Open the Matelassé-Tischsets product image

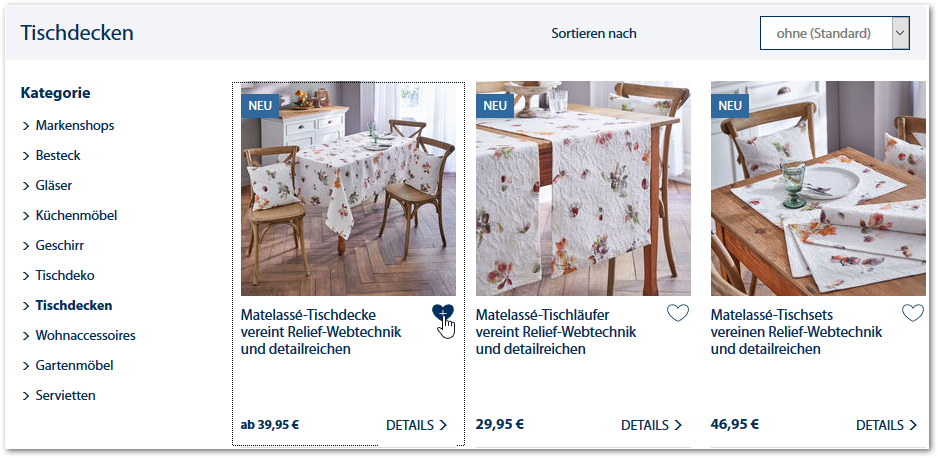(x=818, y=188)
